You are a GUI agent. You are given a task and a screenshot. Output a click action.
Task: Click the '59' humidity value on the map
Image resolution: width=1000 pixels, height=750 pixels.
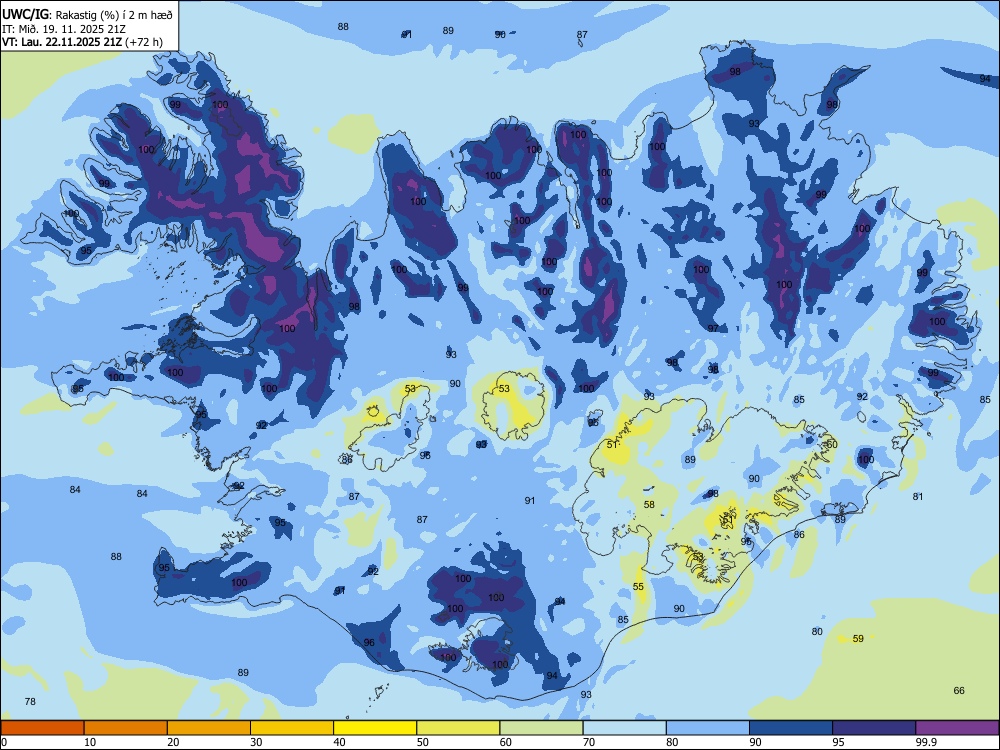[858, 638]
